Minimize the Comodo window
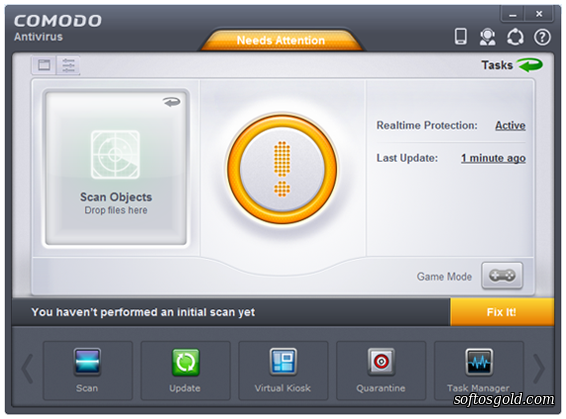 point(513,14)
